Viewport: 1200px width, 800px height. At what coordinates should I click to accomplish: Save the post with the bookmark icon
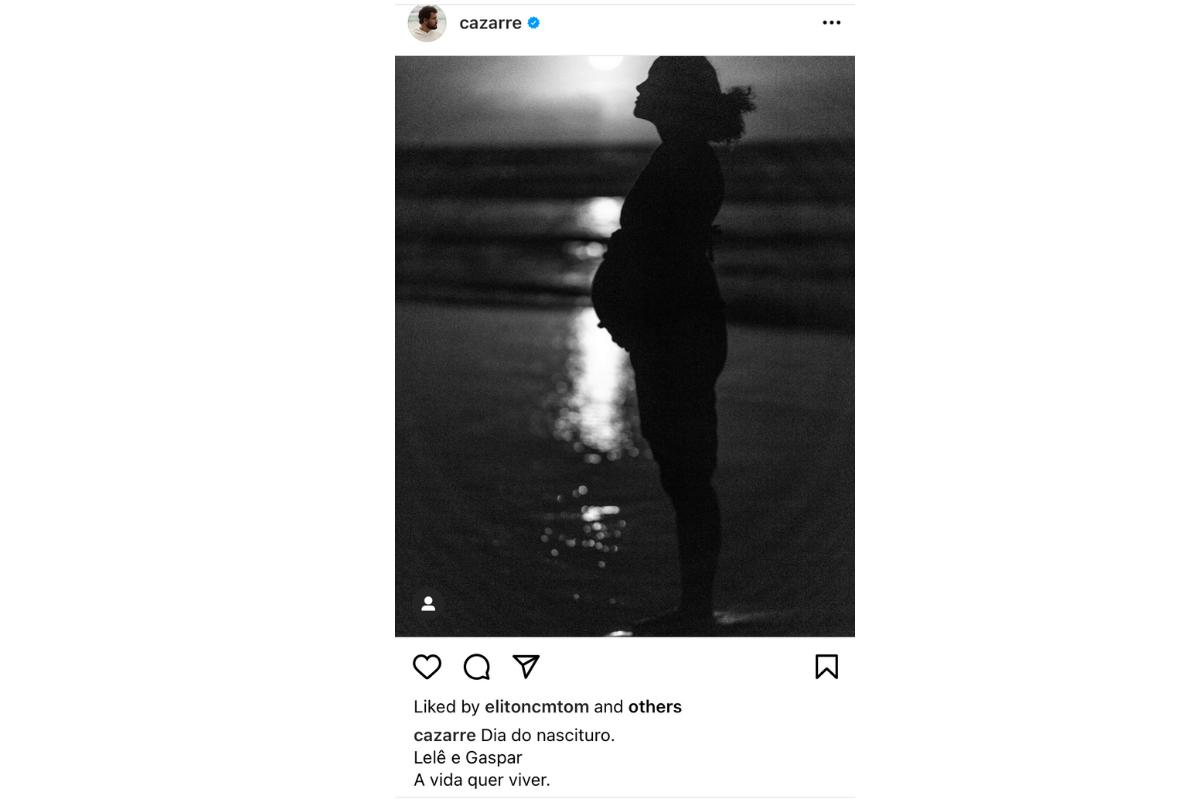click(826, 667)
